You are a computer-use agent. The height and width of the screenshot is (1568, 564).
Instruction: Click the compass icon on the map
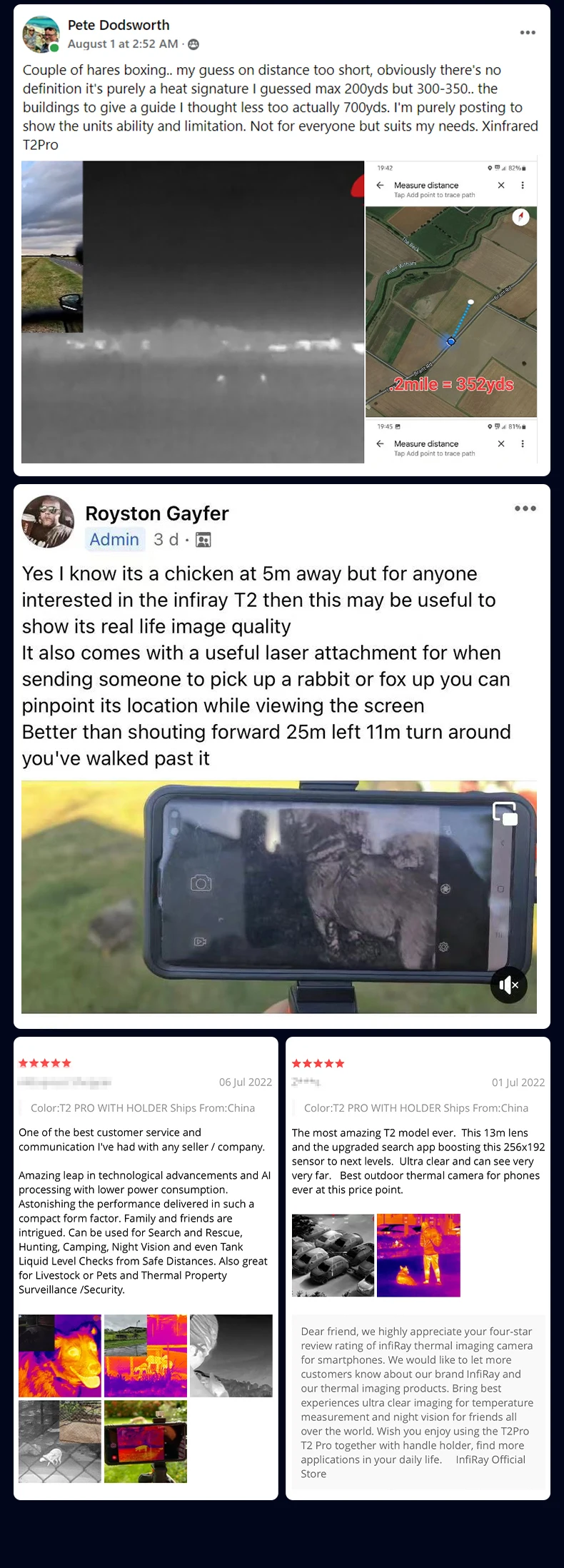pos(521,216)
